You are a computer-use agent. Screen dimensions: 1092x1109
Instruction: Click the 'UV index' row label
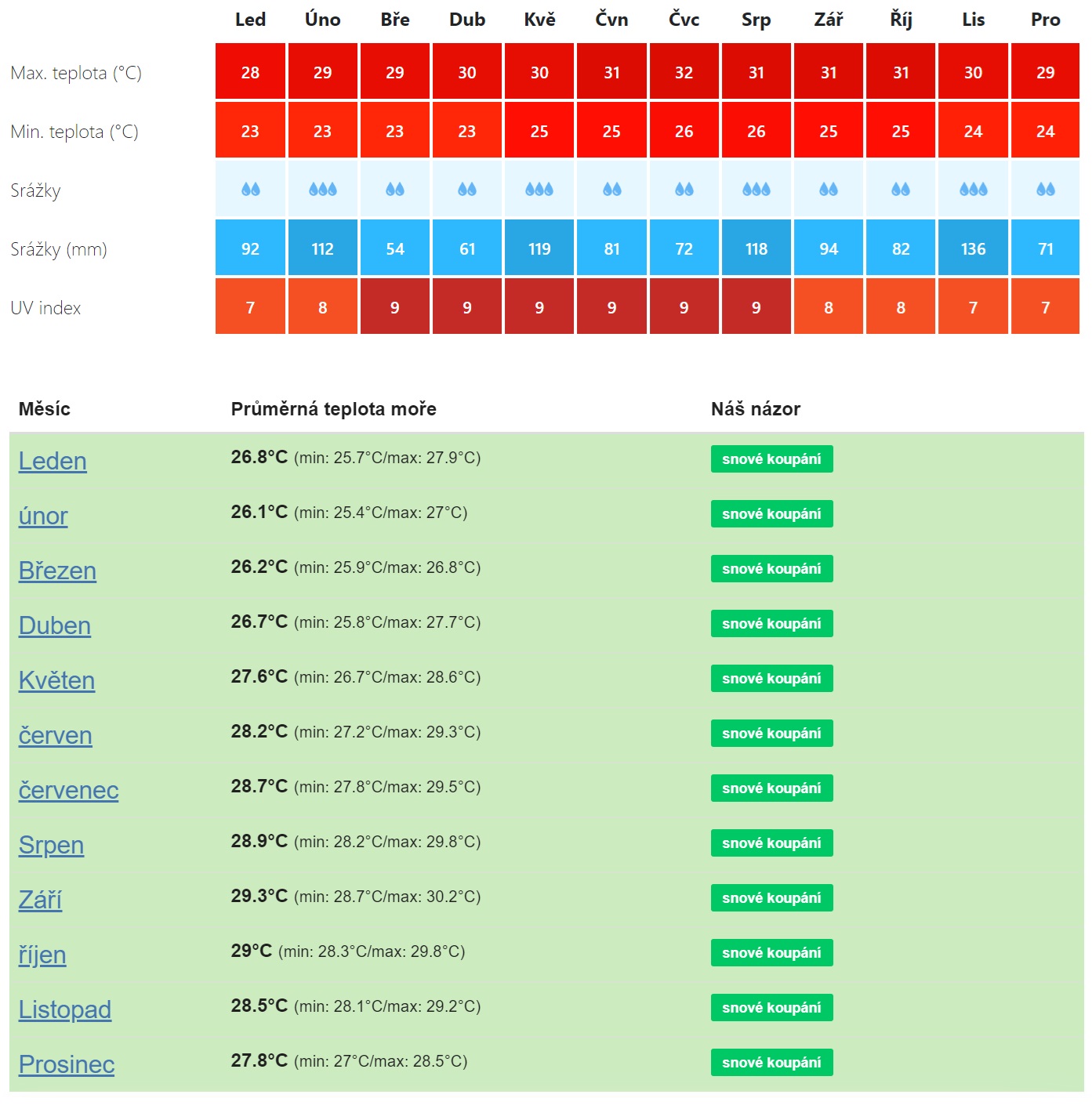click(x=45, y=308)
